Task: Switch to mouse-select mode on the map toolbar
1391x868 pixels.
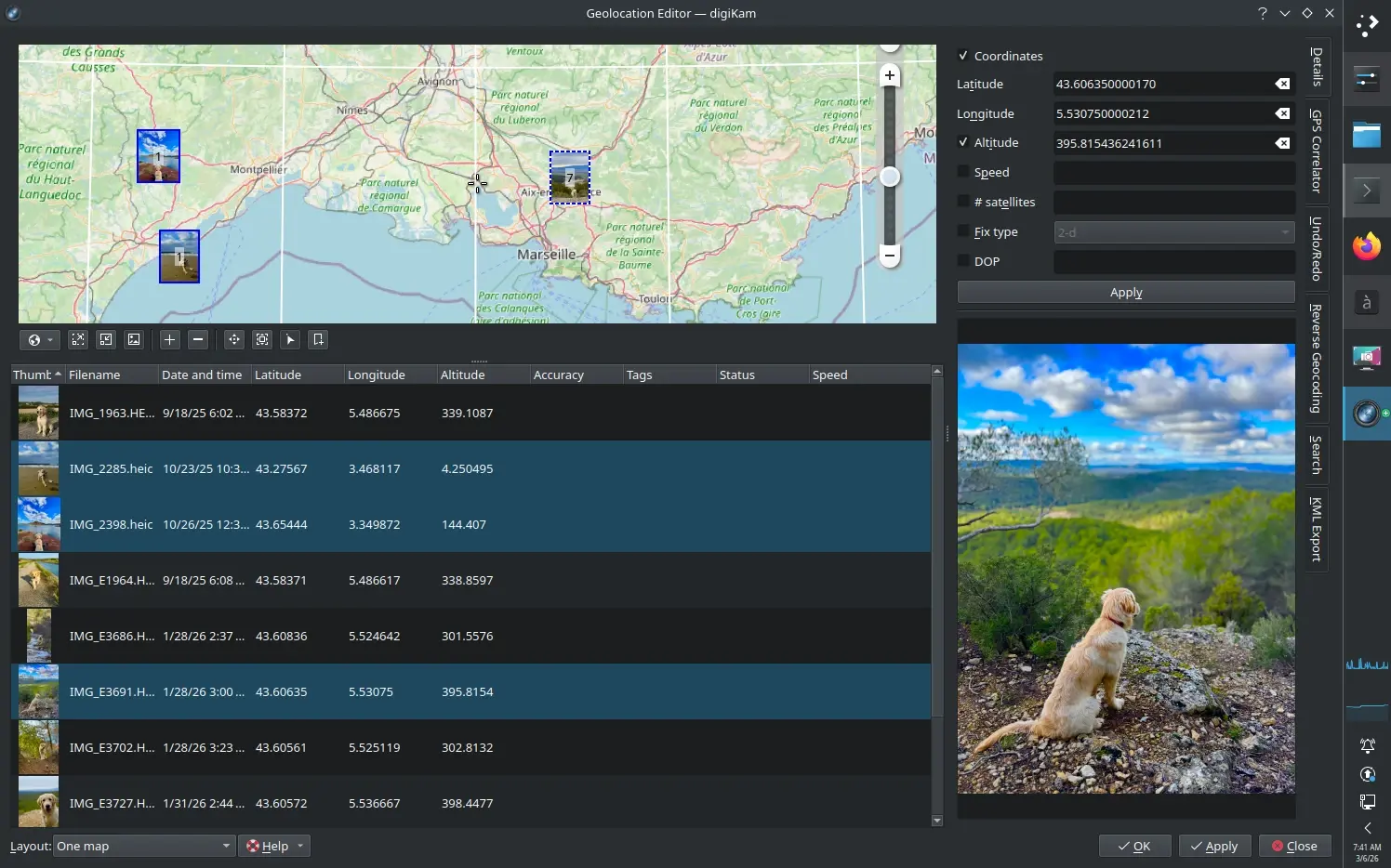Action: [290, 339]
